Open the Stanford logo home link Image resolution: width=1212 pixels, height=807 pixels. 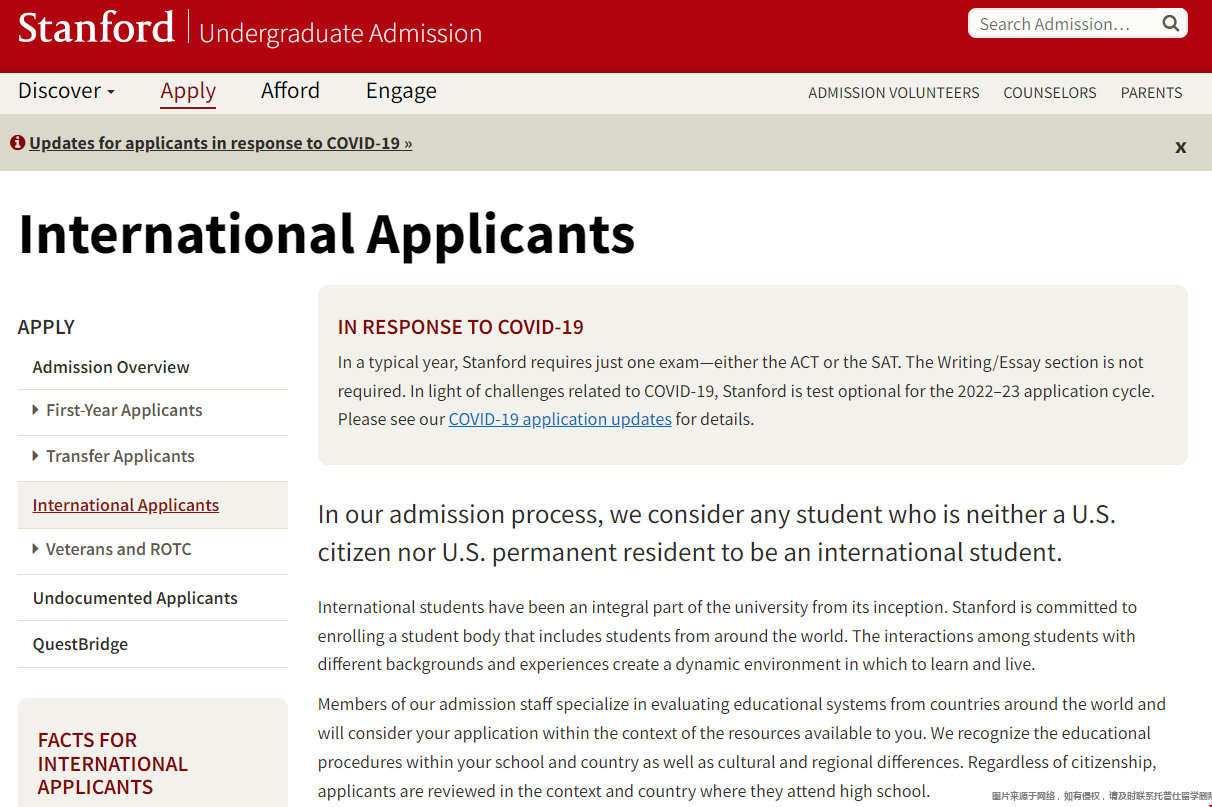96,27
